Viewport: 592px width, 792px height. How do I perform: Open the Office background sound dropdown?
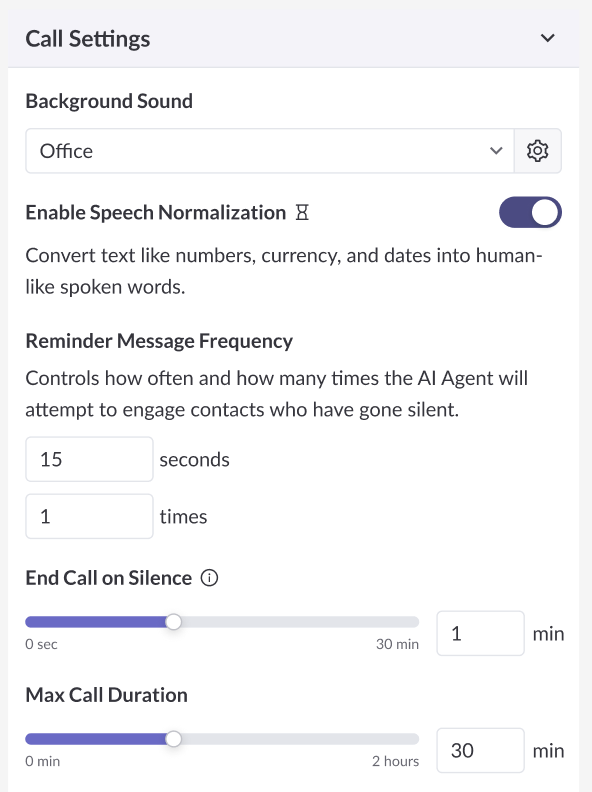270,151
